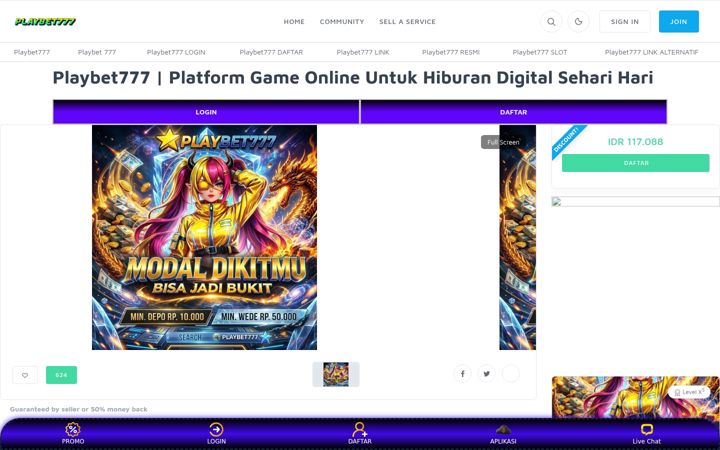The image size is (720, 450).
Task: Select the gallery thumbnail image
Action: 336,374
